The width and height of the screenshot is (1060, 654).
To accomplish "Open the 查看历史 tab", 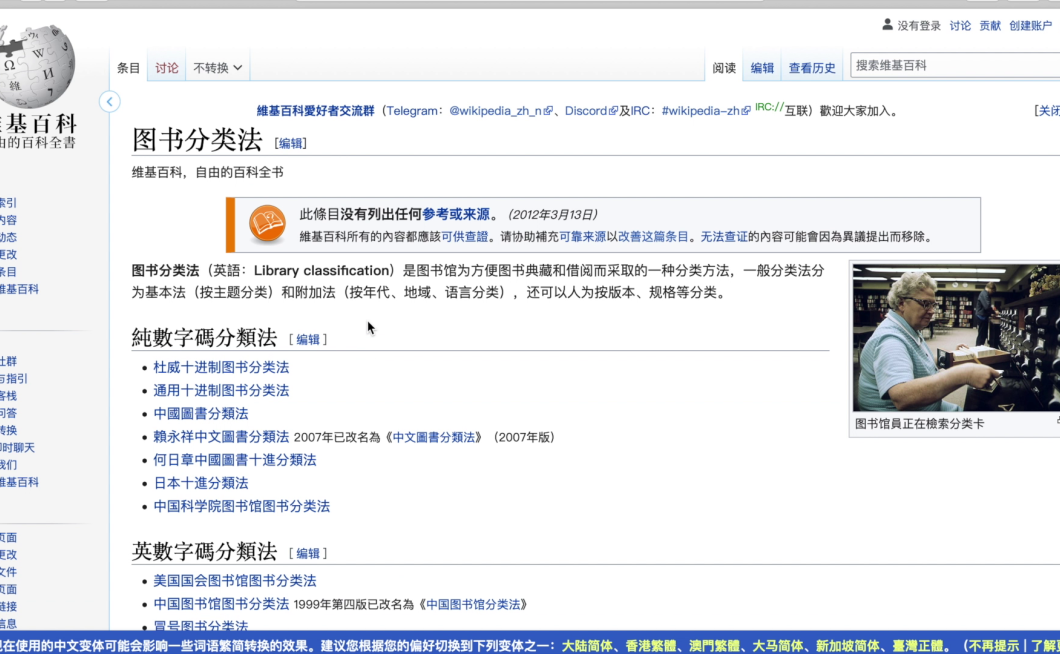I will (811, 68).
